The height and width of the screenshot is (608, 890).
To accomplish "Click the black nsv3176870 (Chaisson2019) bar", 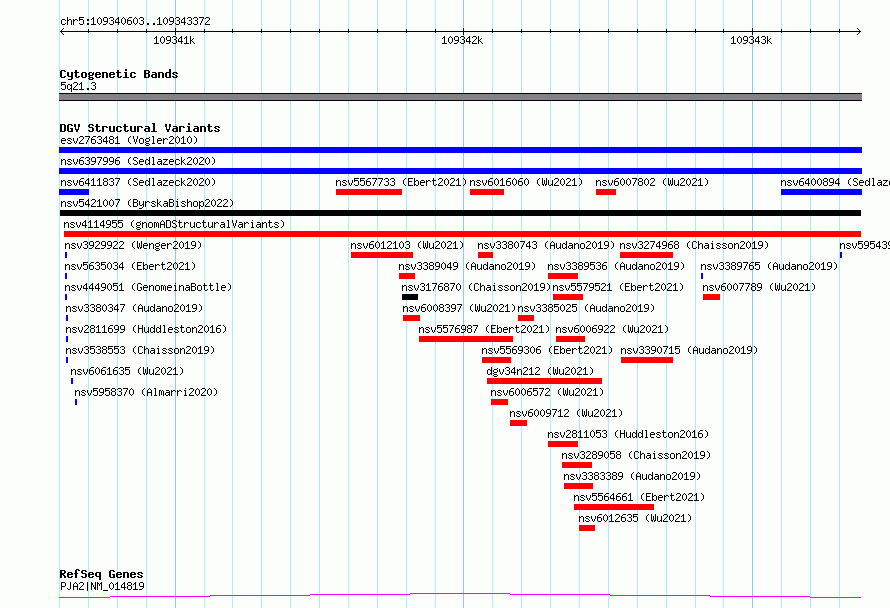I will (410, 297).
